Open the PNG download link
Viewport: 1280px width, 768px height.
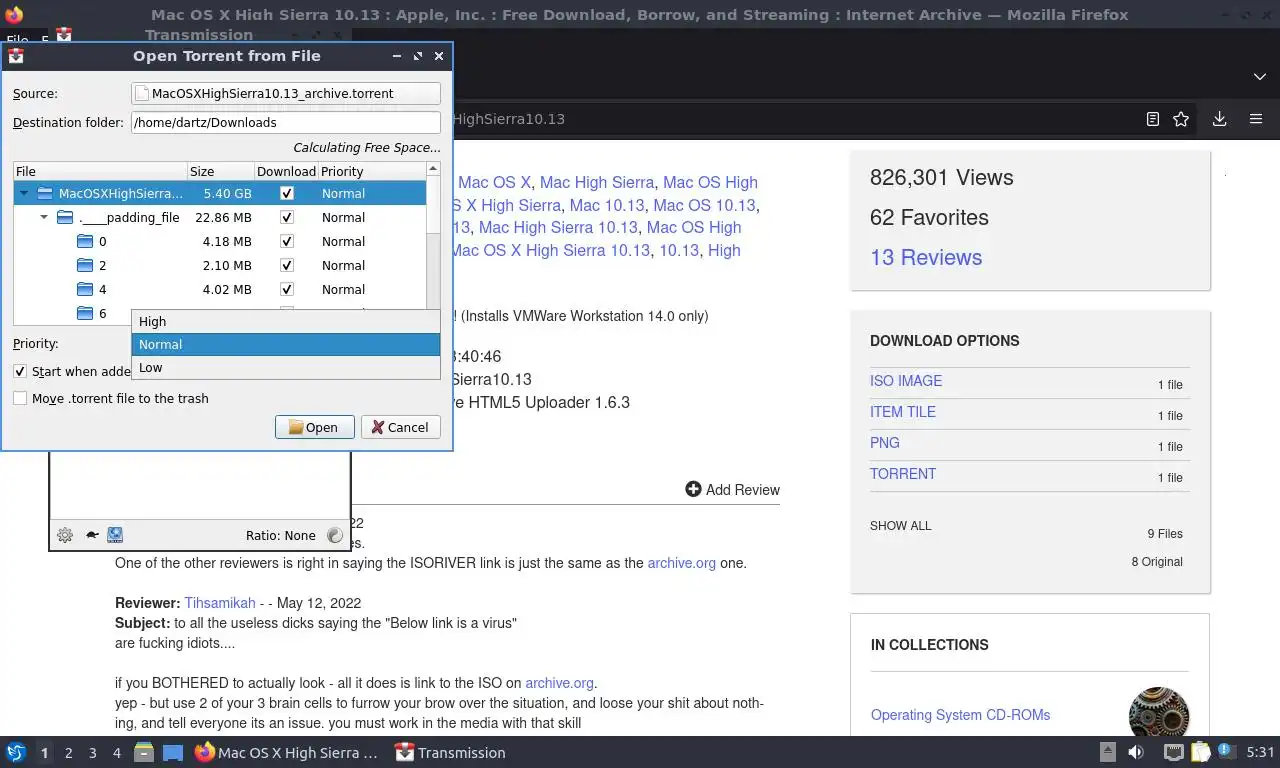click(x=885, y=443)
